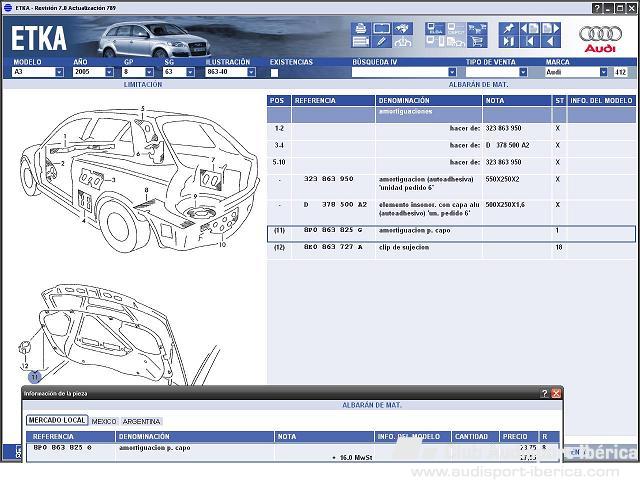This screenshot has height=480, width=640.
Task: Toggle the Existencias checkbox
Action: [x=274, y=73]
